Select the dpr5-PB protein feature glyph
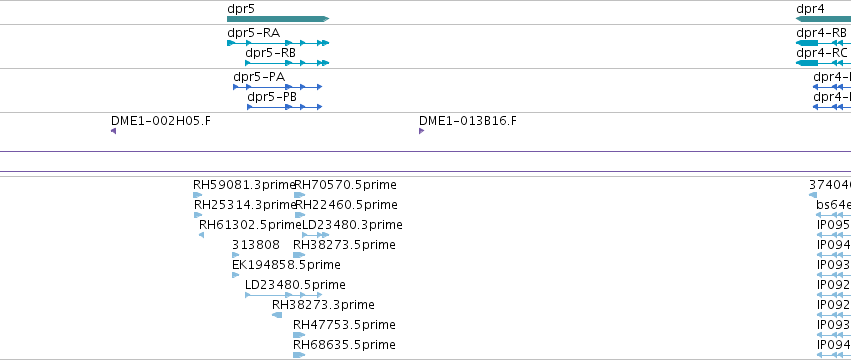Viewport: 851px width, 360px height. [x=284, y=107]
